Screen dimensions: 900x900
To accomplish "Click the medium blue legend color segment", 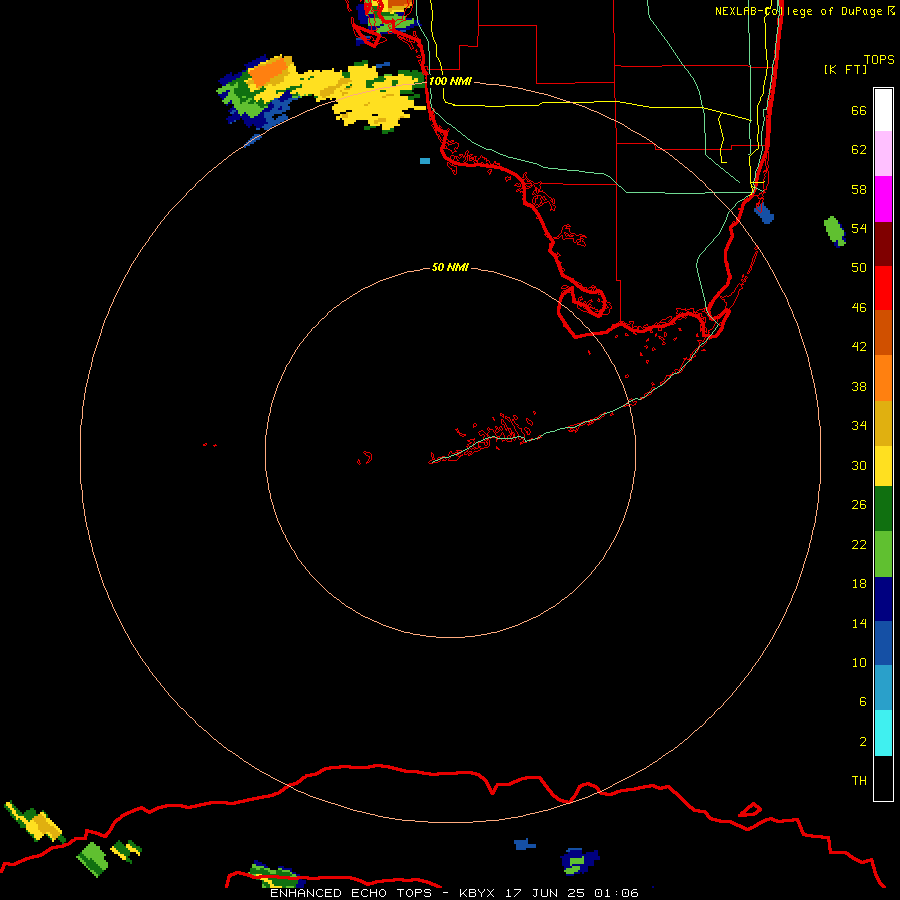I will click(x=883, y=643).
